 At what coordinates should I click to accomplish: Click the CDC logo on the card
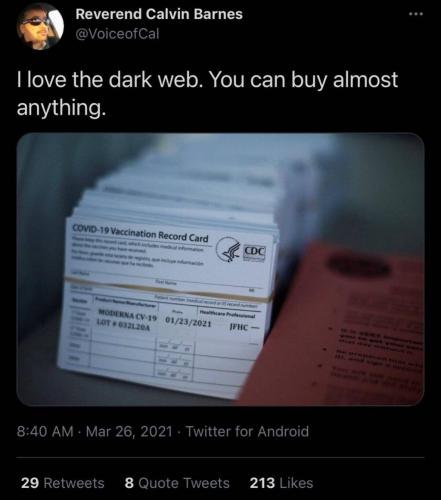coord(255,252)
